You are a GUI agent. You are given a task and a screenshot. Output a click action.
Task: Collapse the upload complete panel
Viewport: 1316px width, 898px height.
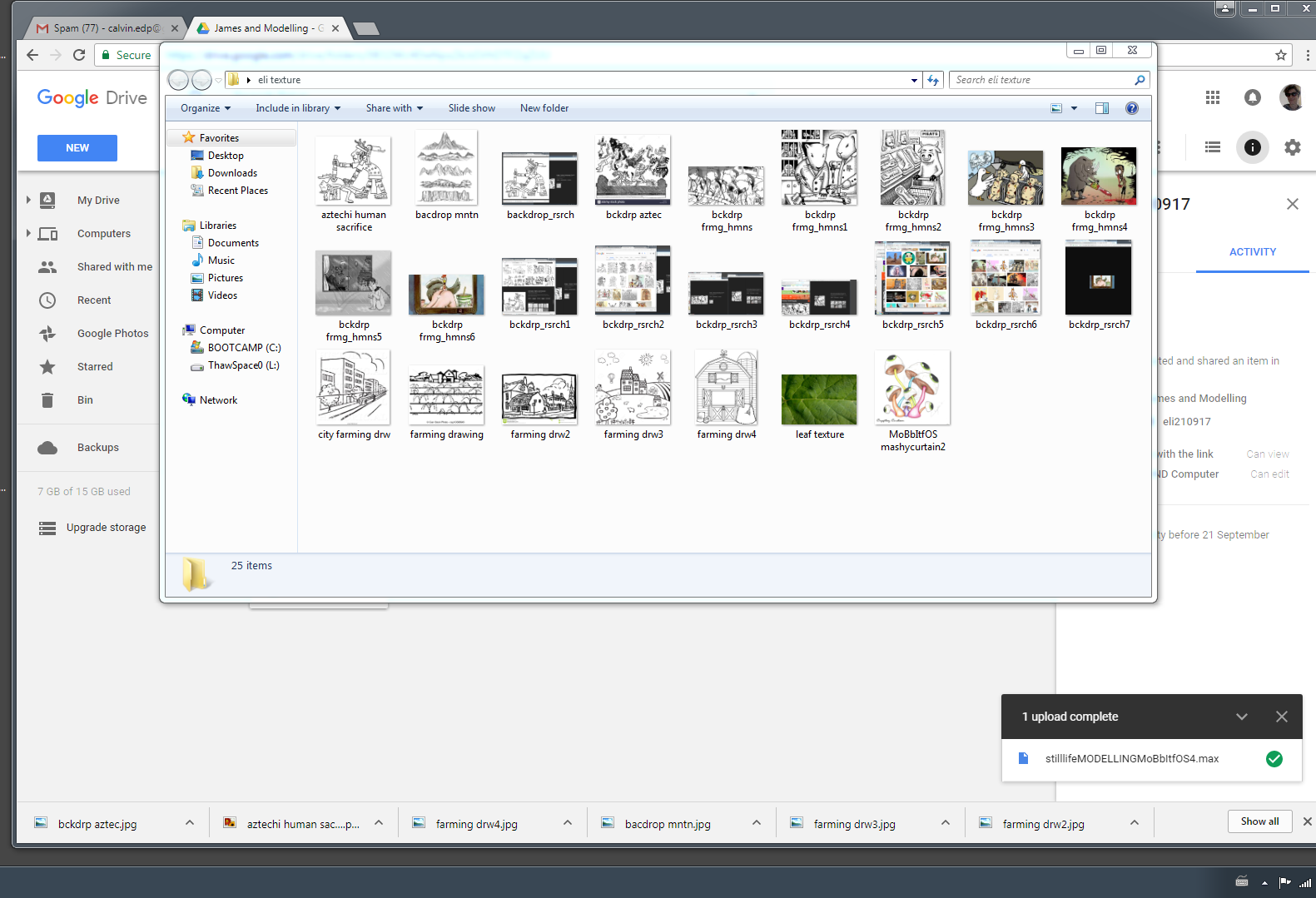(x=1241, y=717)
